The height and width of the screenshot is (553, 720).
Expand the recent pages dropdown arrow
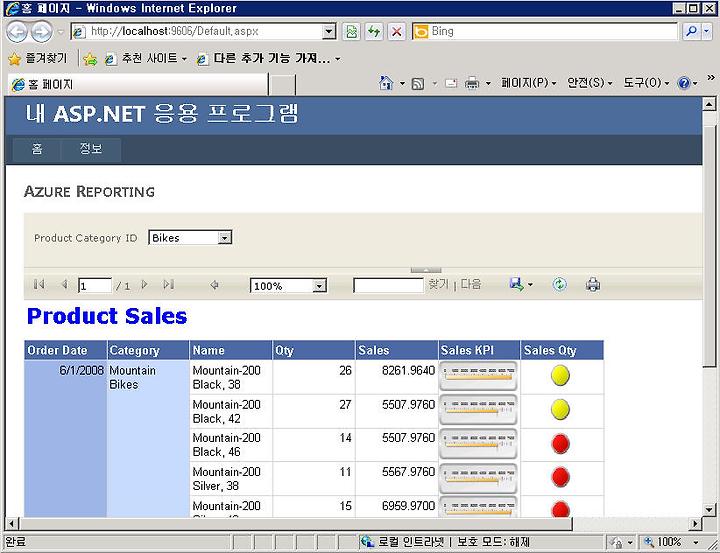(x=60, y=32)
